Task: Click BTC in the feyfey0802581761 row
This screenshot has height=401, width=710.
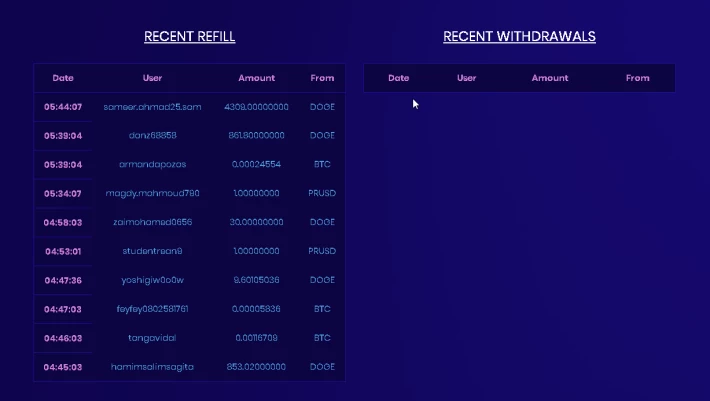Action: [322, 309]
